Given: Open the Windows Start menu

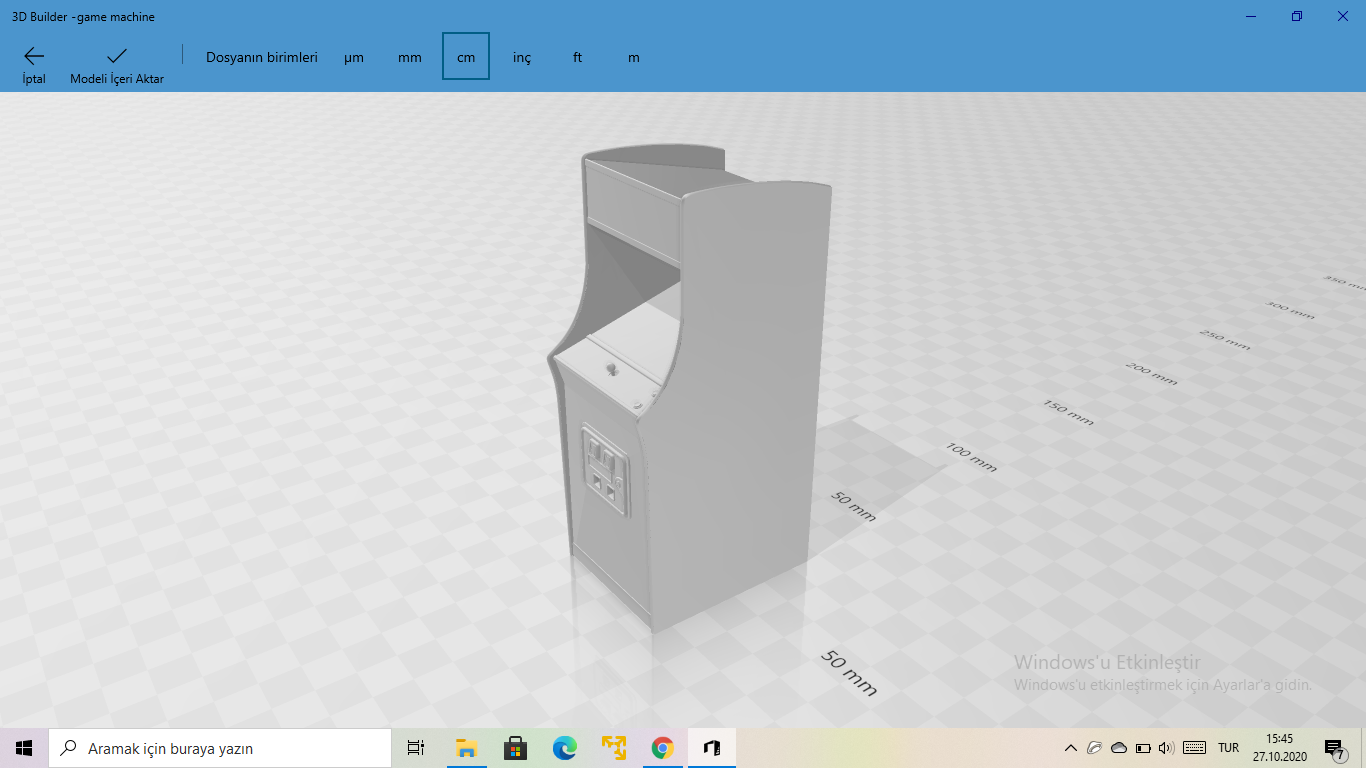Looking at the screenshot, I should (x=24, y=748).
